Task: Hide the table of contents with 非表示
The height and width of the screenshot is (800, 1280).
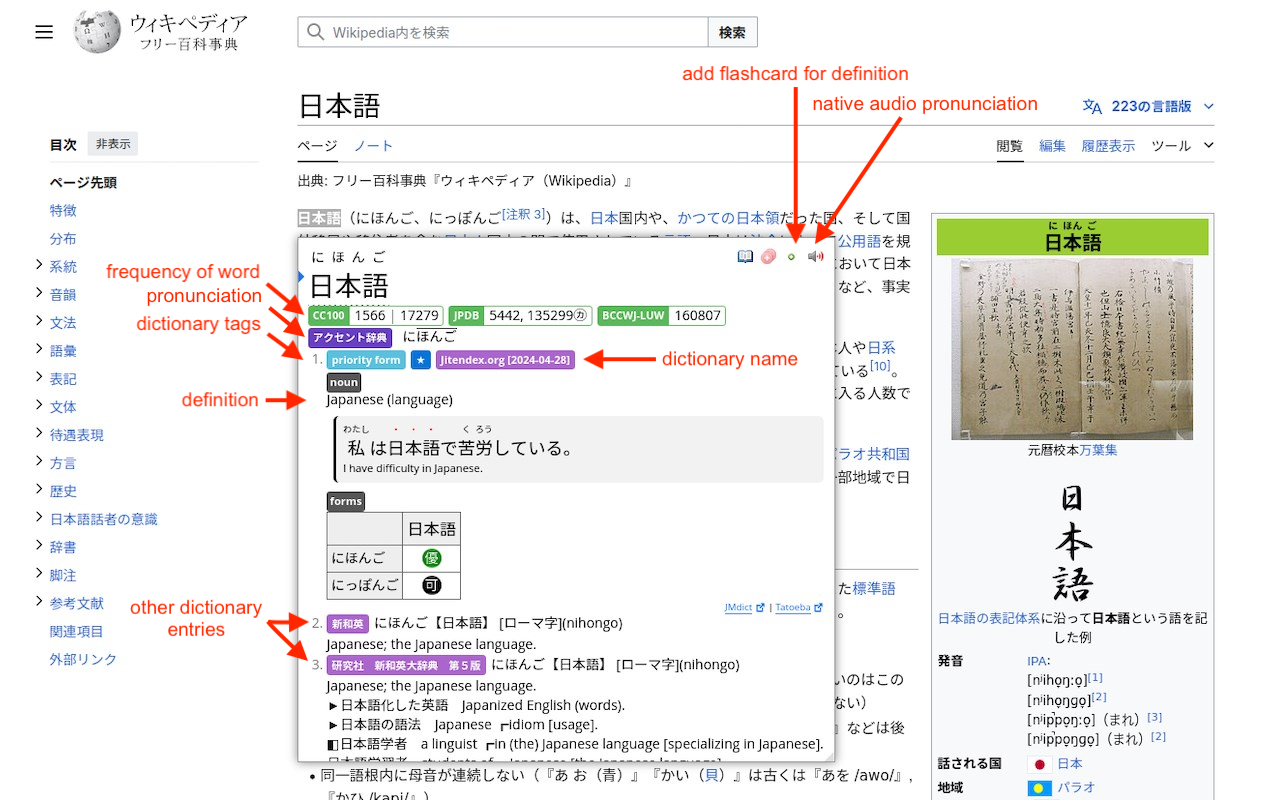Action: click(112, 143)
